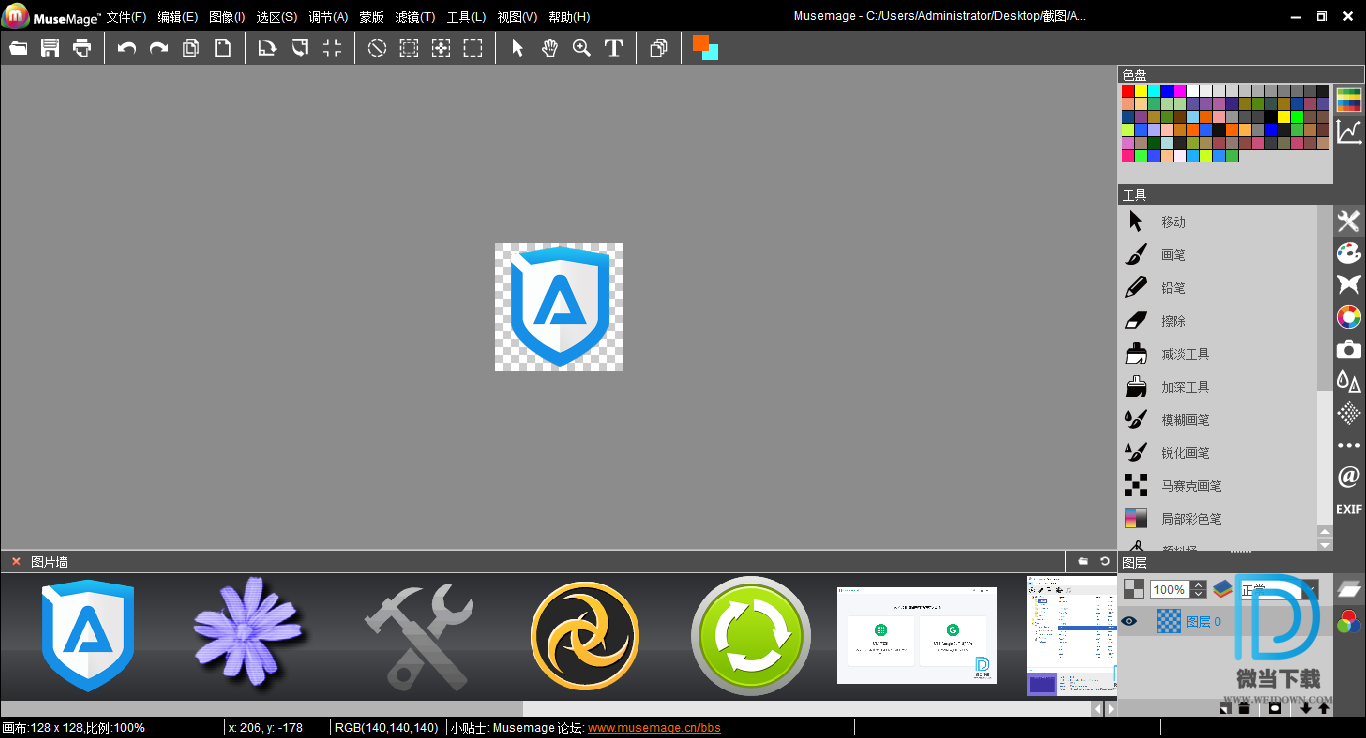Pick the red color swatch
Screen dimensions: 1366x738
tap(1128, 91)
